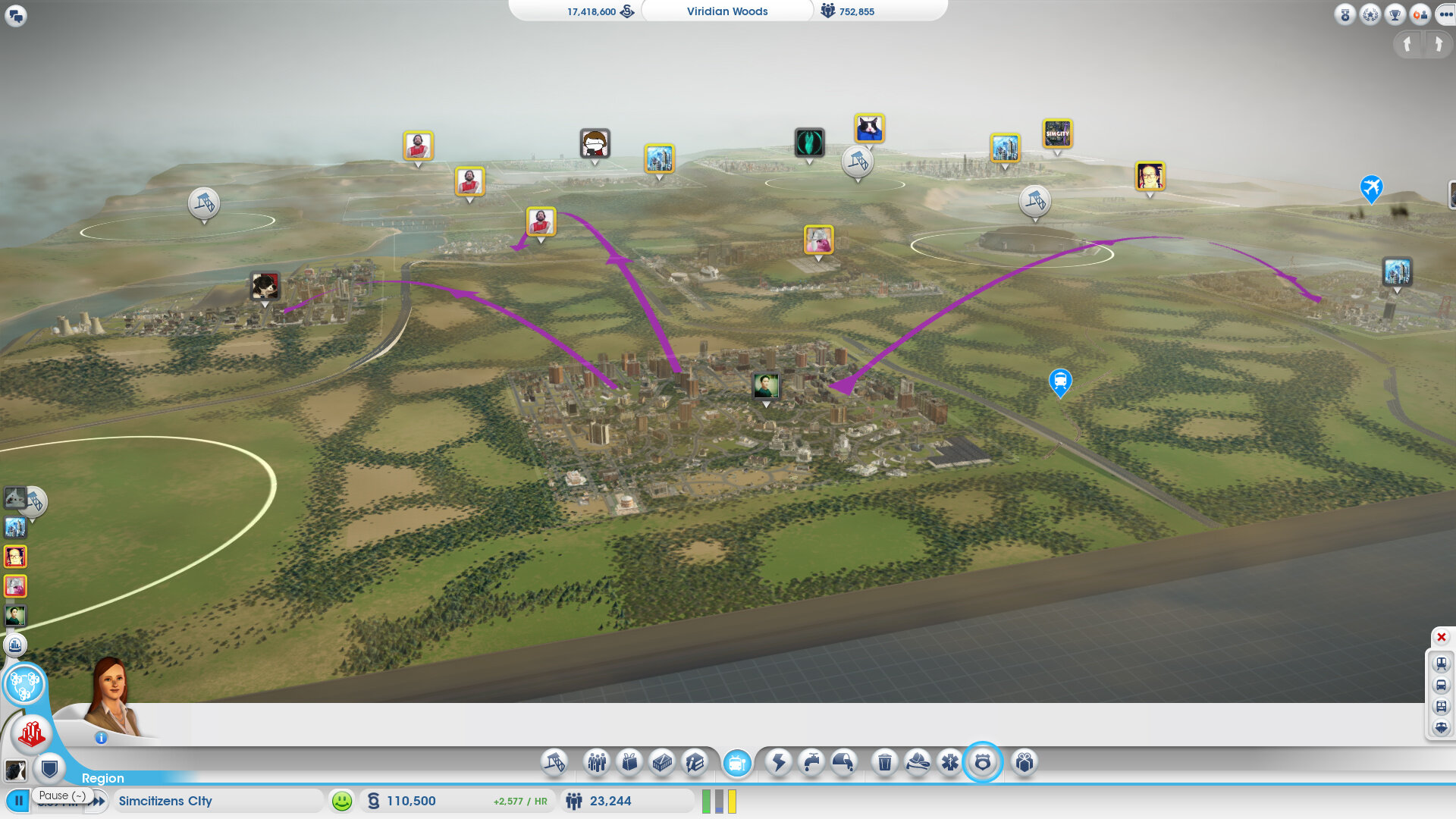Open the commercial shopping bag menu
1456x819 pixels.
point(629,762)
